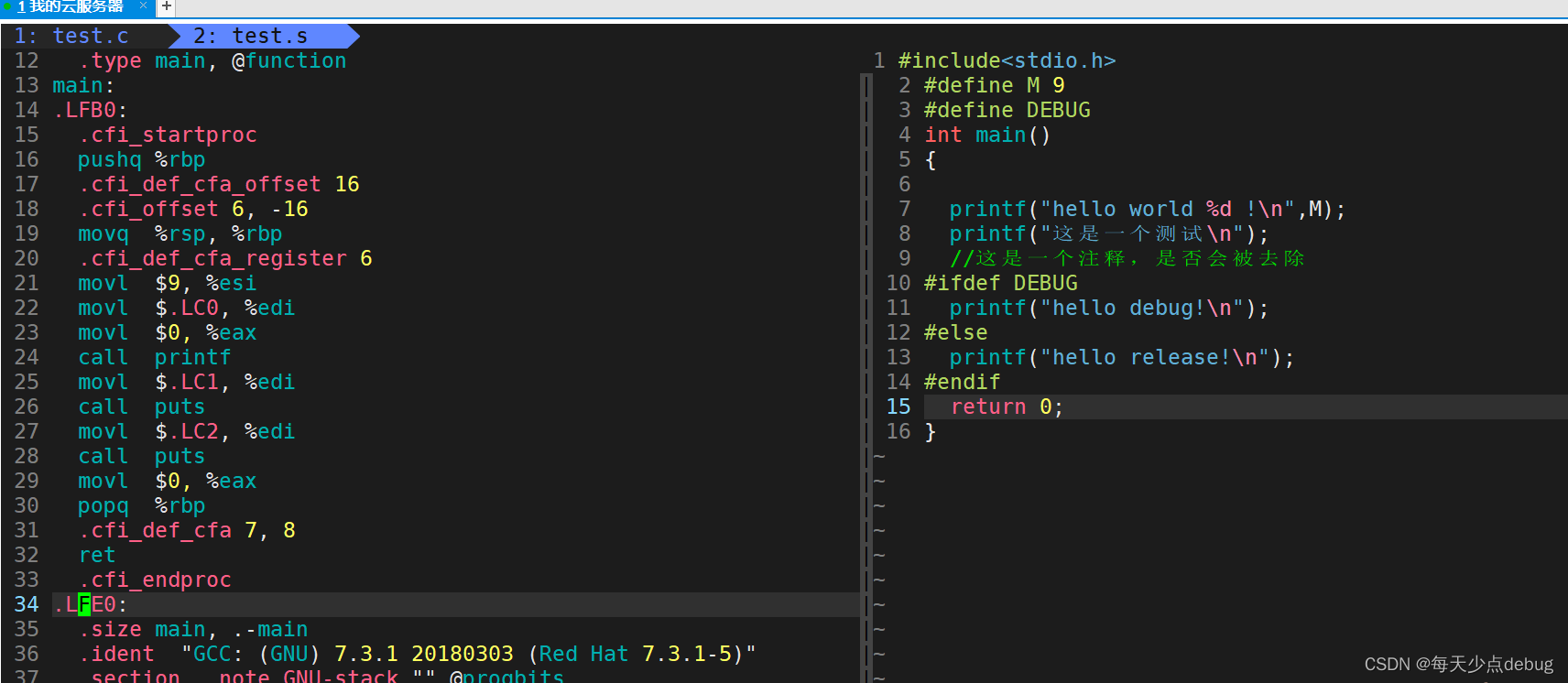Click the 'call printf' instruction

coord(154,357)
